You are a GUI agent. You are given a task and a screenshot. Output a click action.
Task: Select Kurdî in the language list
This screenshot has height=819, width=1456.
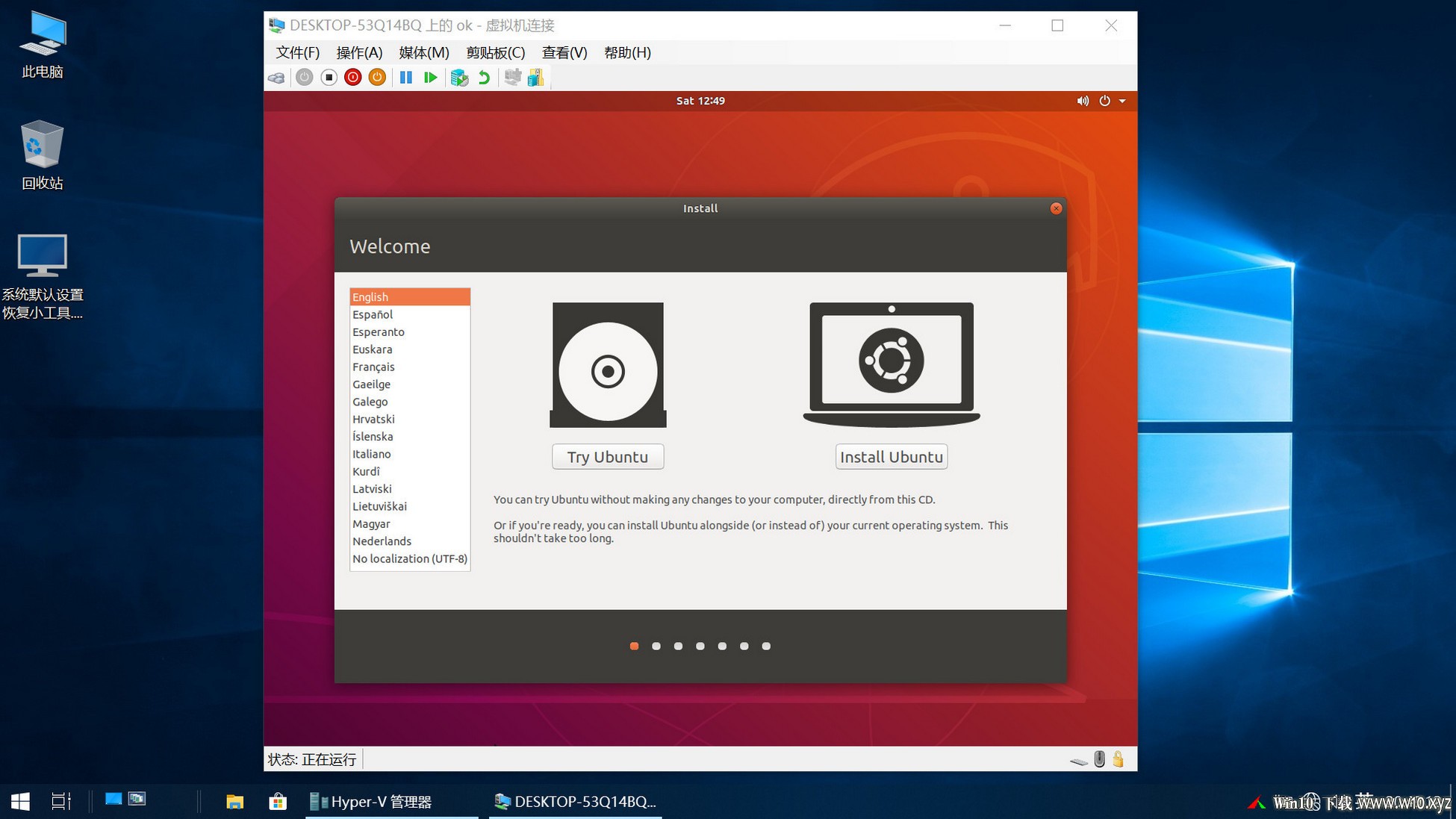pyautogui.click(x=410, y=472)
